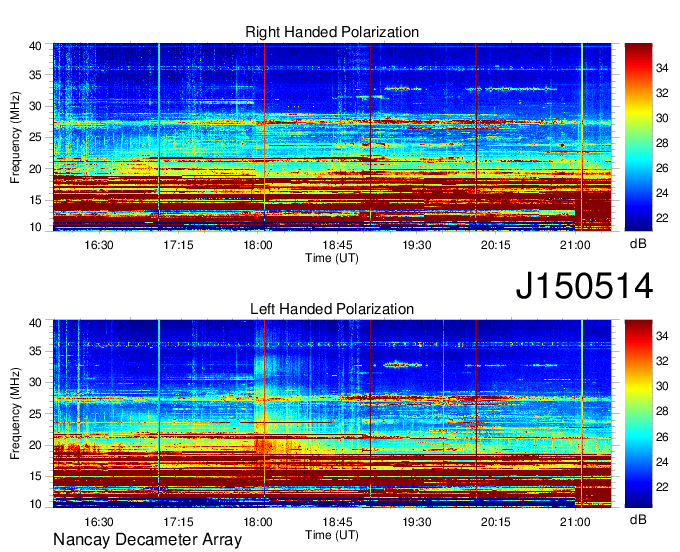The width and height of the screenshot is (680, 552).
Task: Select the 28 dB tick on left-handed colorbar
Action: [662, 411]
